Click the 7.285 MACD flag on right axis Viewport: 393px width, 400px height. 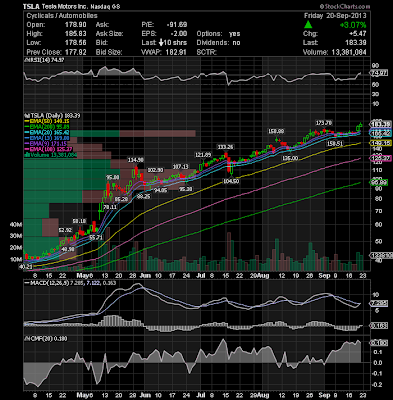[379, 304]
